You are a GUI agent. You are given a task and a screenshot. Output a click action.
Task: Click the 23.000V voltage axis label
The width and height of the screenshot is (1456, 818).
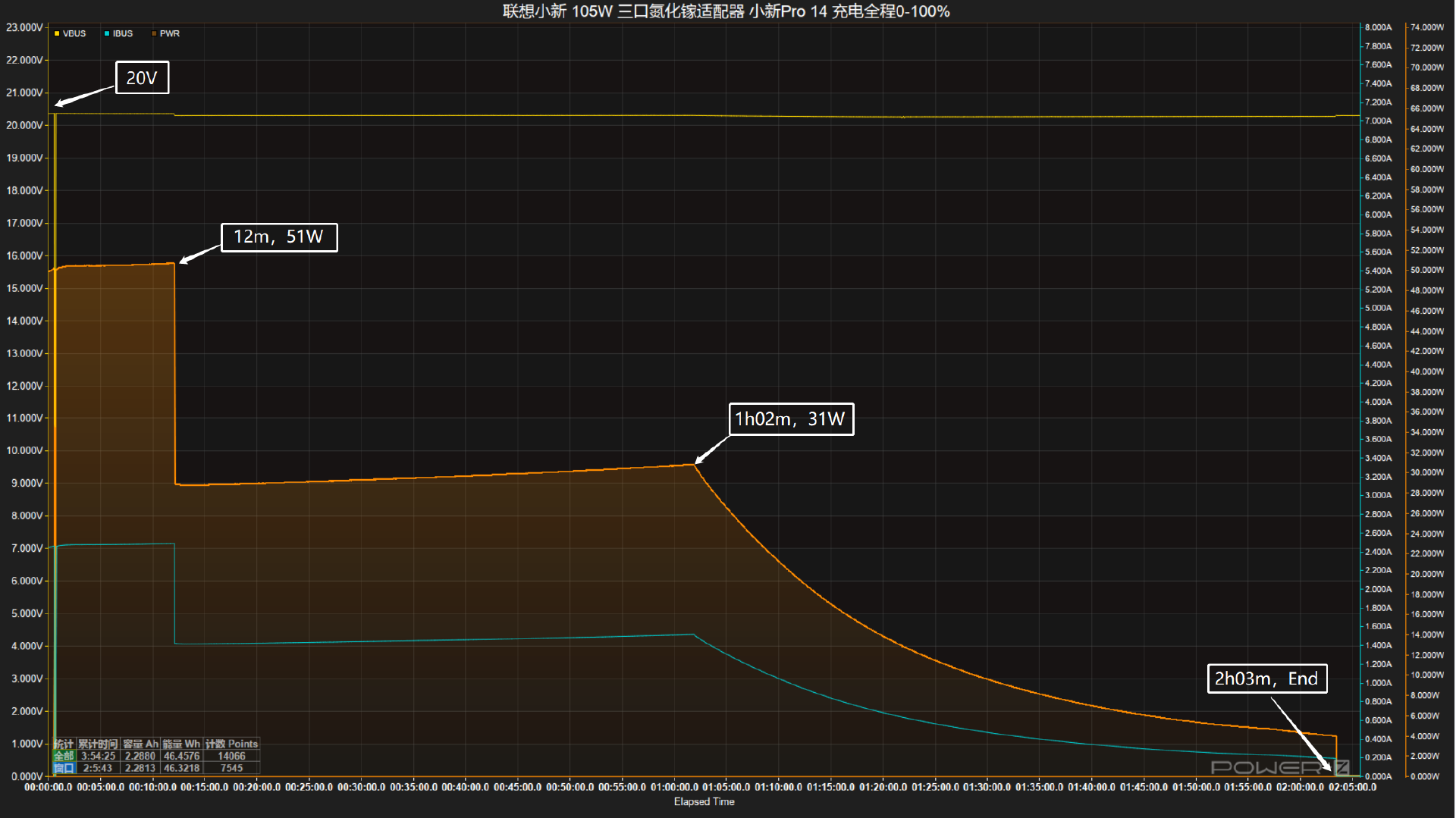pyautogui.click(x=24, y=27)
